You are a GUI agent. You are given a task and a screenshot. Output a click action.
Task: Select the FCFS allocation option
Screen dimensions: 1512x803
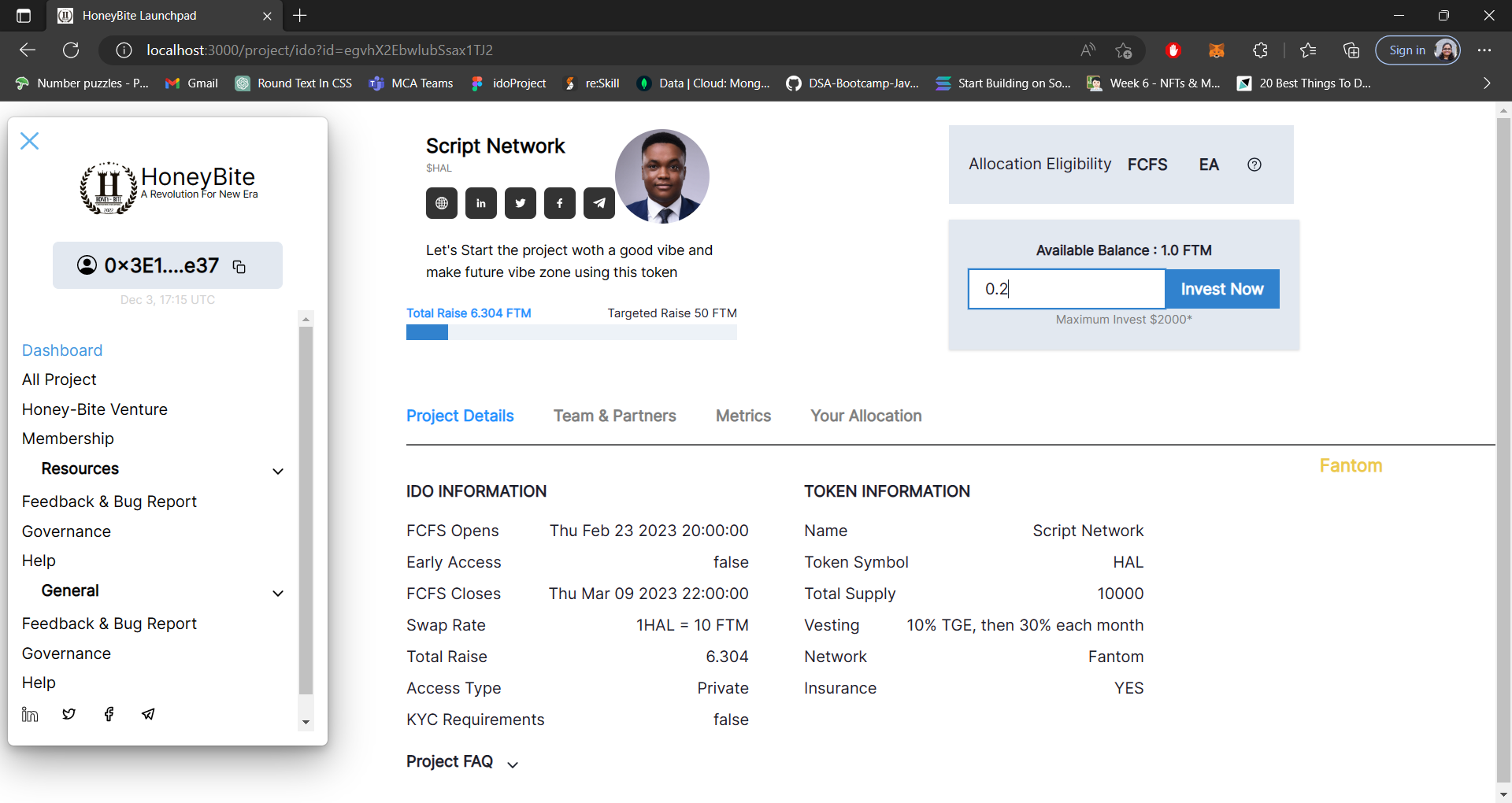point(1147,165)
